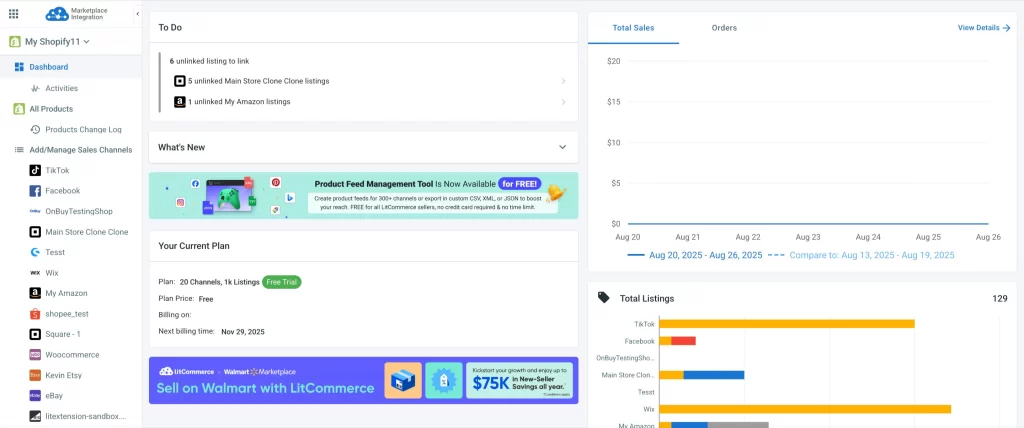Open the apps grid icon

[x=13, y=14]
